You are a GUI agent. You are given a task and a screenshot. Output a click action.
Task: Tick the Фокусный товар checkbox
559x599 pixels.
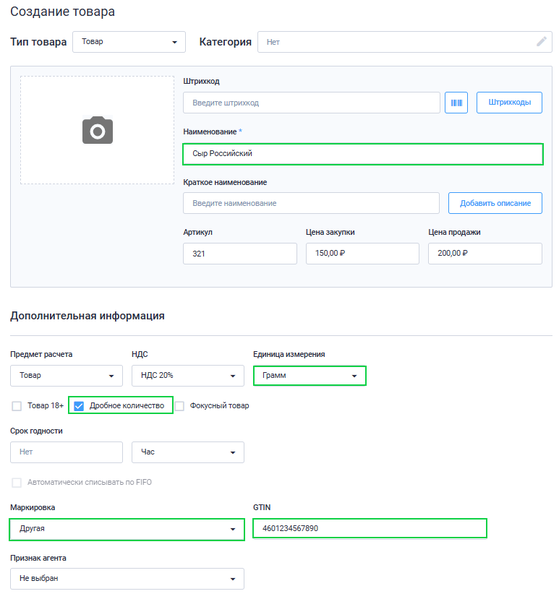click(180, 406)
